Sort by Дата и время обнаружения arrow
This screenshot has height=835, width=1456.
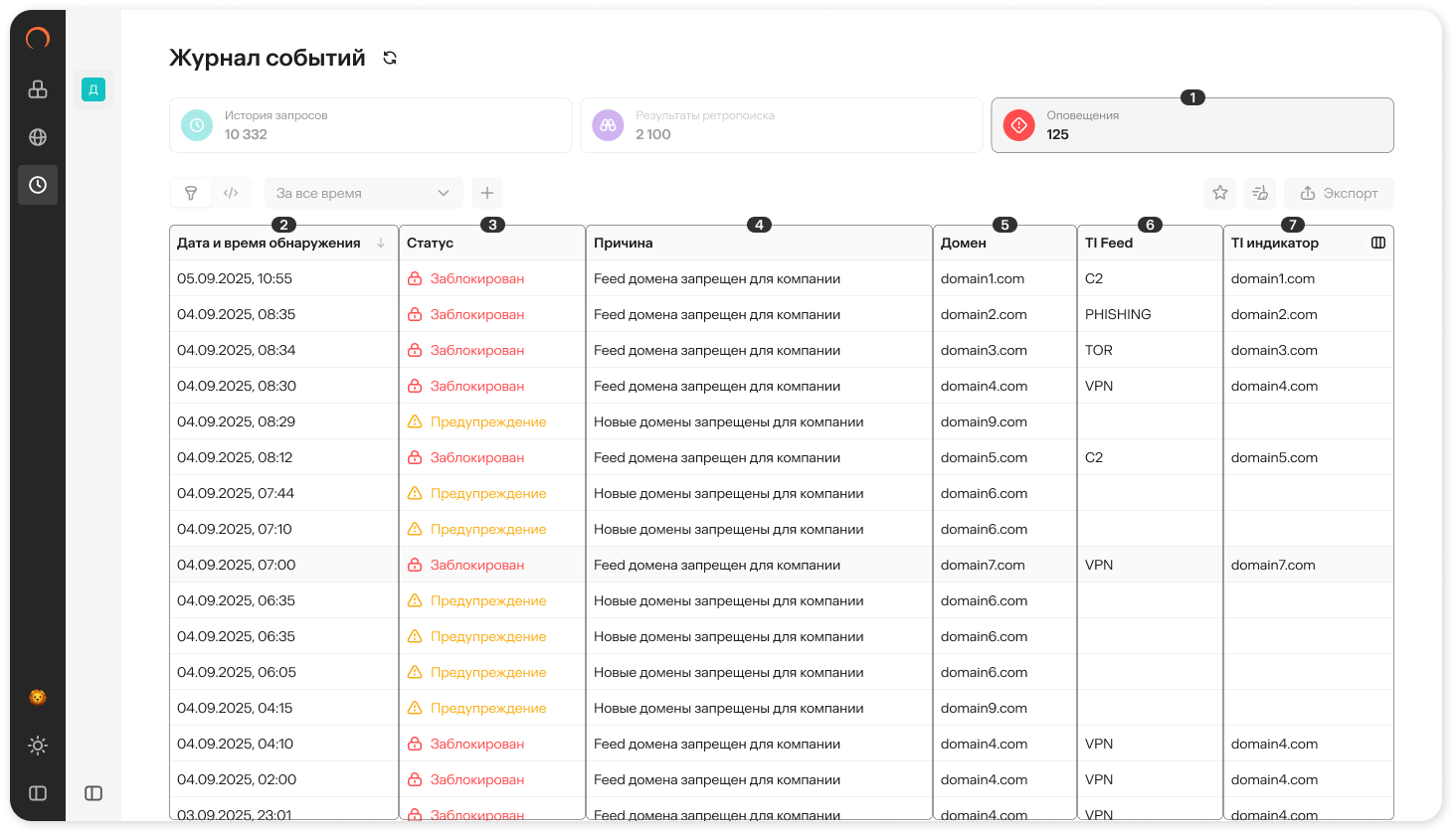(x=381, y=243)
